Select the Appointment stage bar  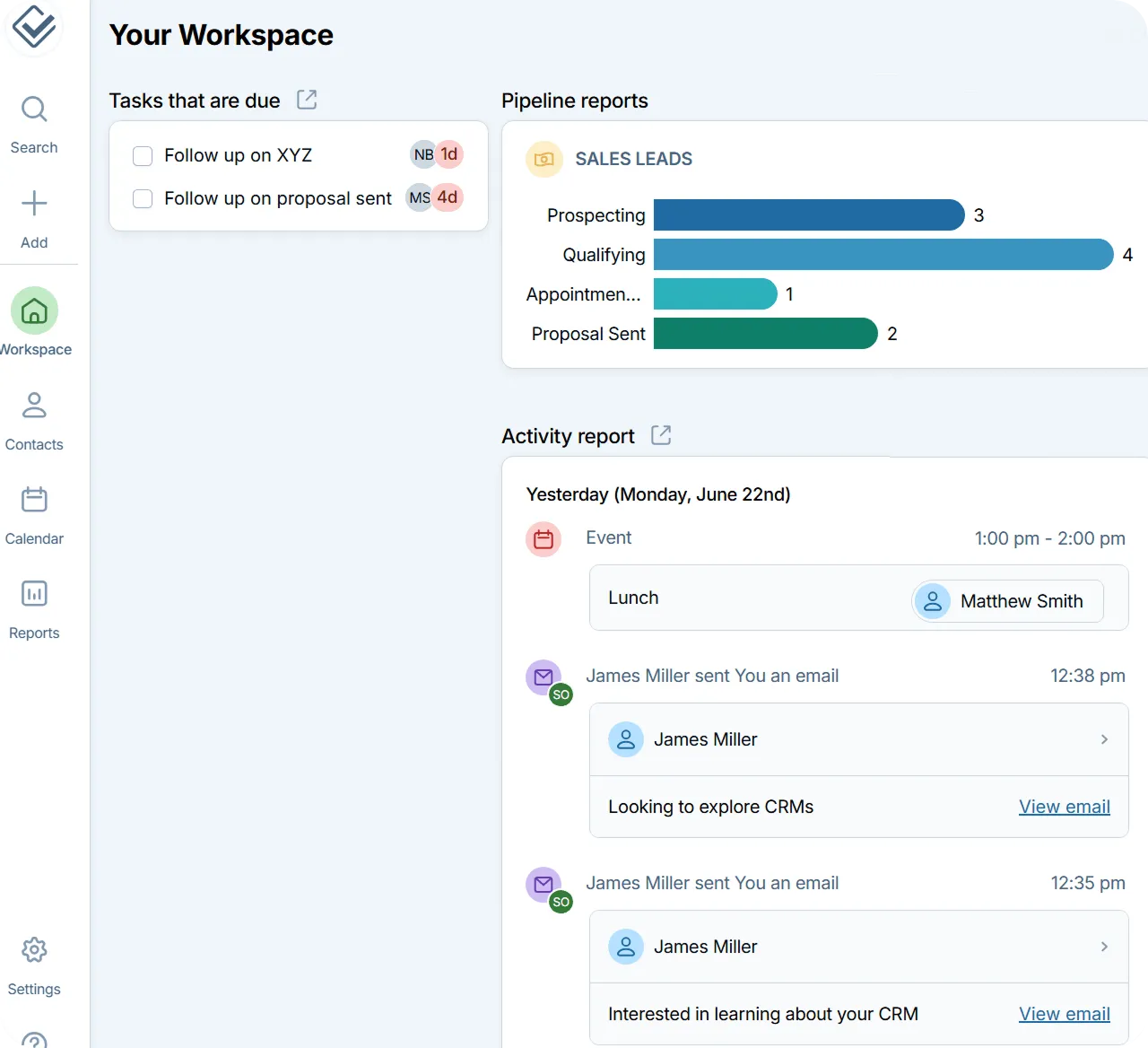[715, 294]
